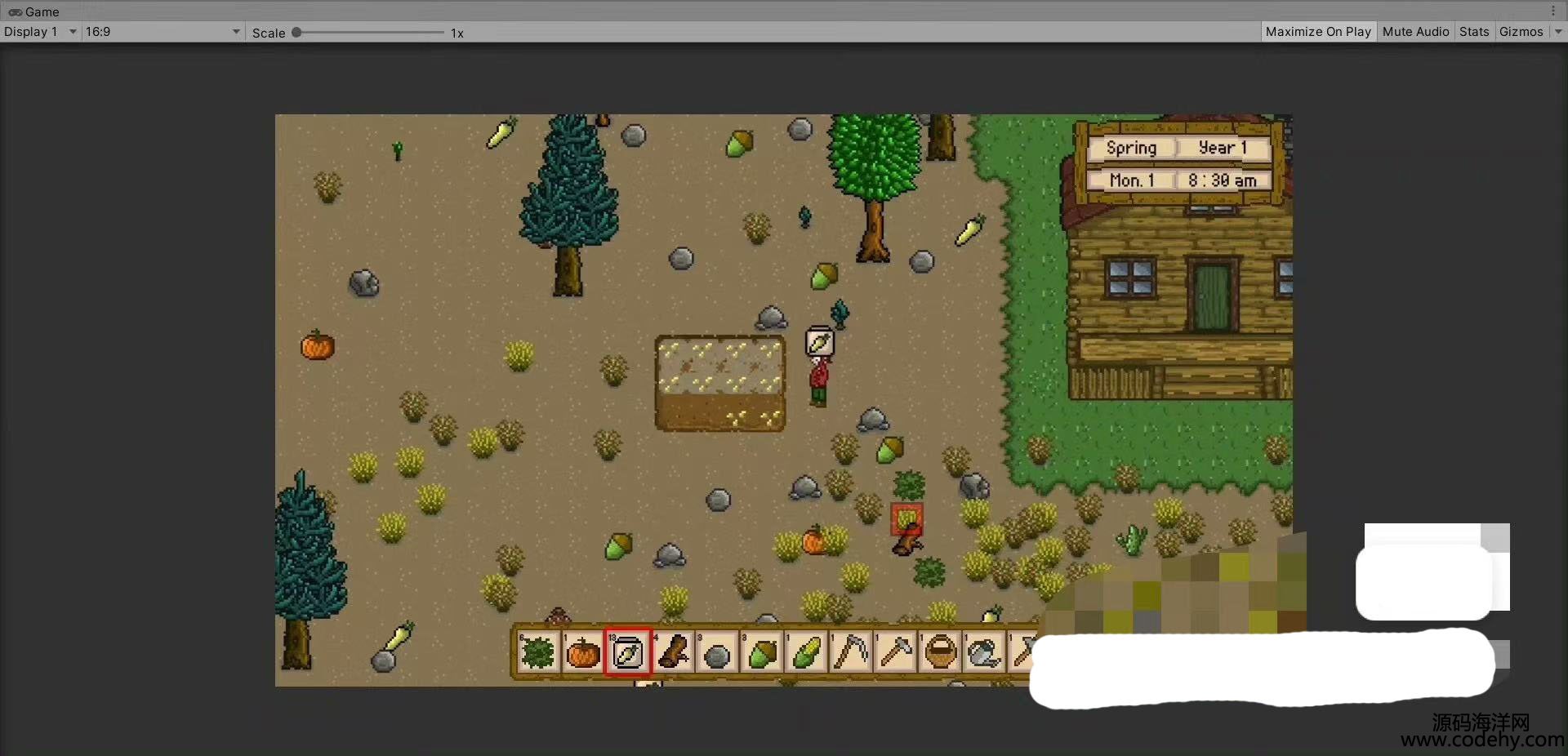
Task: Select the wood log inventory slot
Action: click(x=673, y=651)
